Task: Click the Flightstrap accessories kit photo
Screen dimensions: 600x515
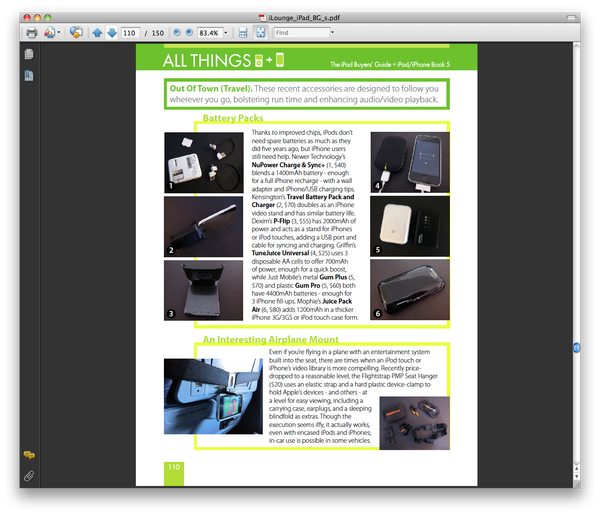Action: (414, 423)
